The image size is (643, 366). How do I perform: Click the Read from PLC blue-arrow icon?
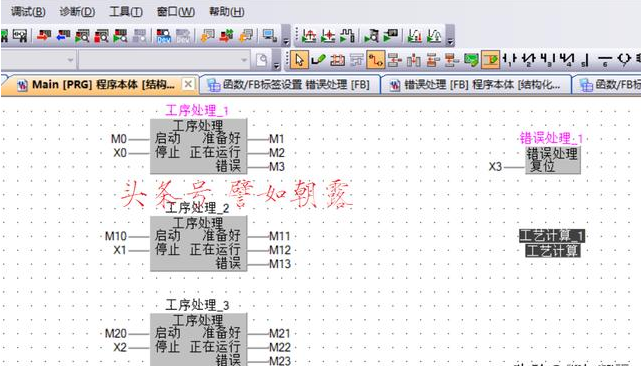pyautogui.click(x=63, y=36)
